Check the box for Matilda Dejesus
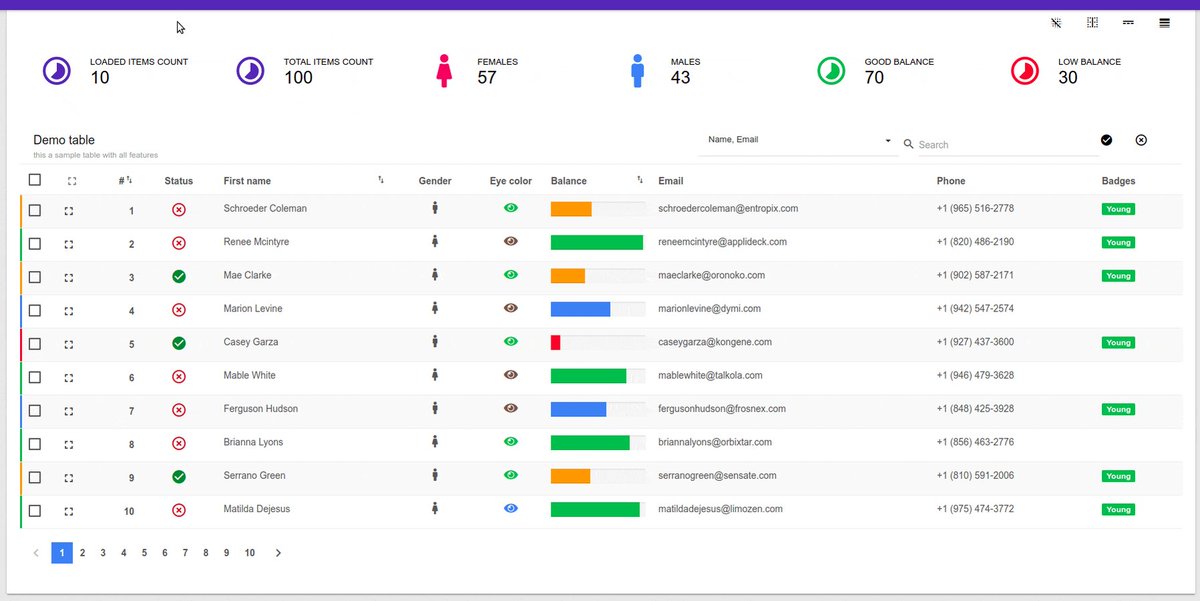 click(35, 511)
